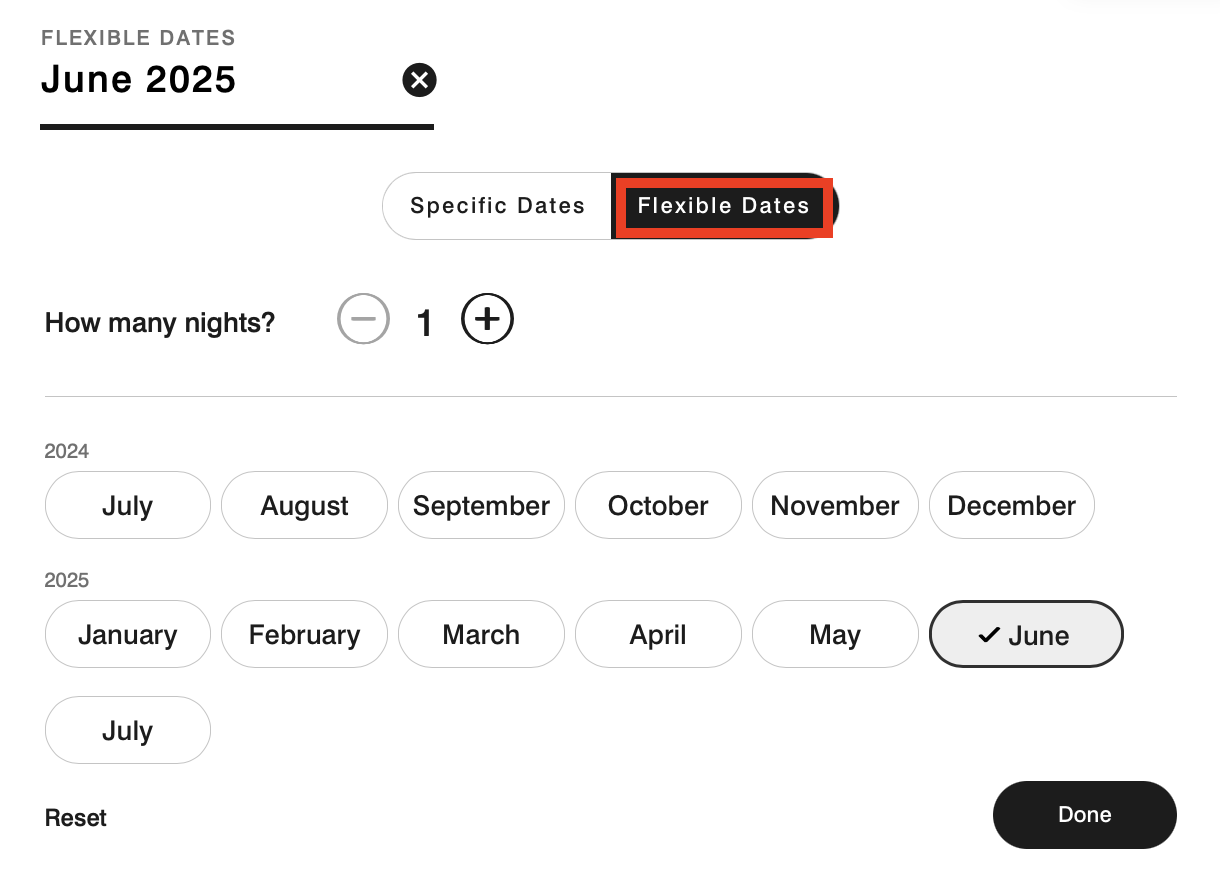
Task: Select October 2024
Action: click(x=658, y=505)
